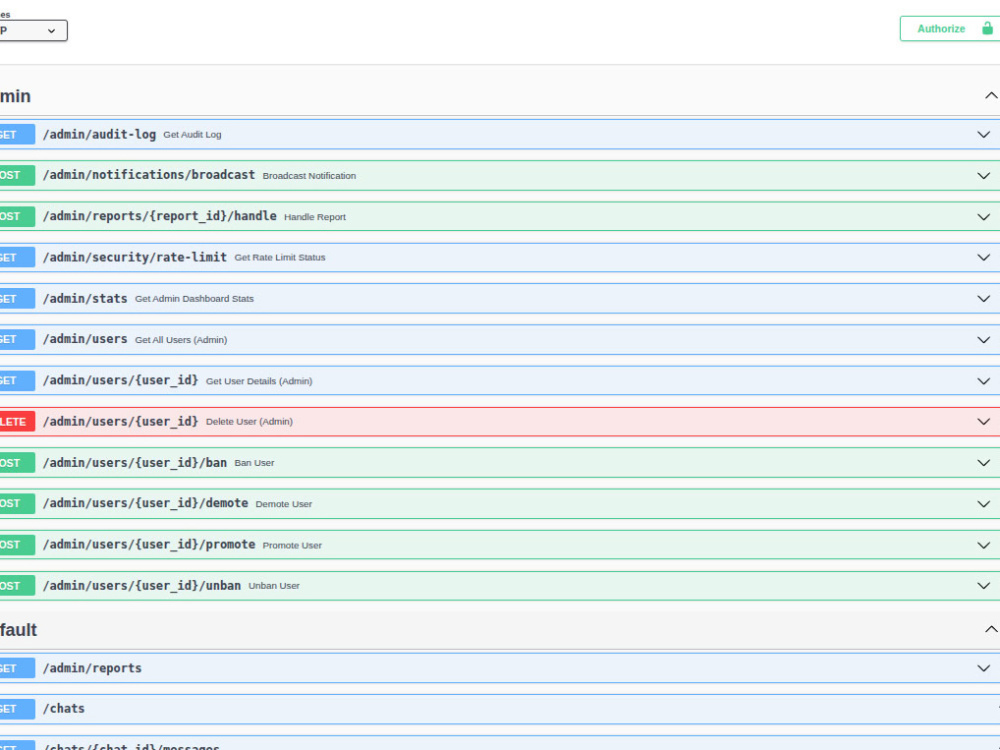Collapse the admin section chevron

991,96
